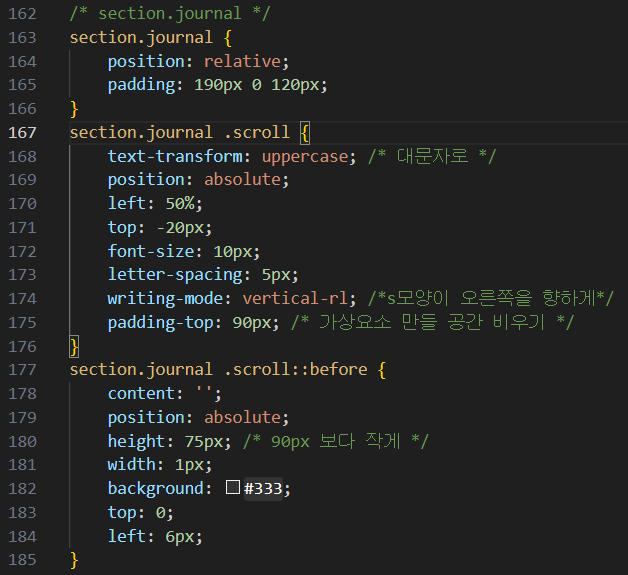Click 'absolute' value on line 169

pyautogui.click(x=243, y=179)
